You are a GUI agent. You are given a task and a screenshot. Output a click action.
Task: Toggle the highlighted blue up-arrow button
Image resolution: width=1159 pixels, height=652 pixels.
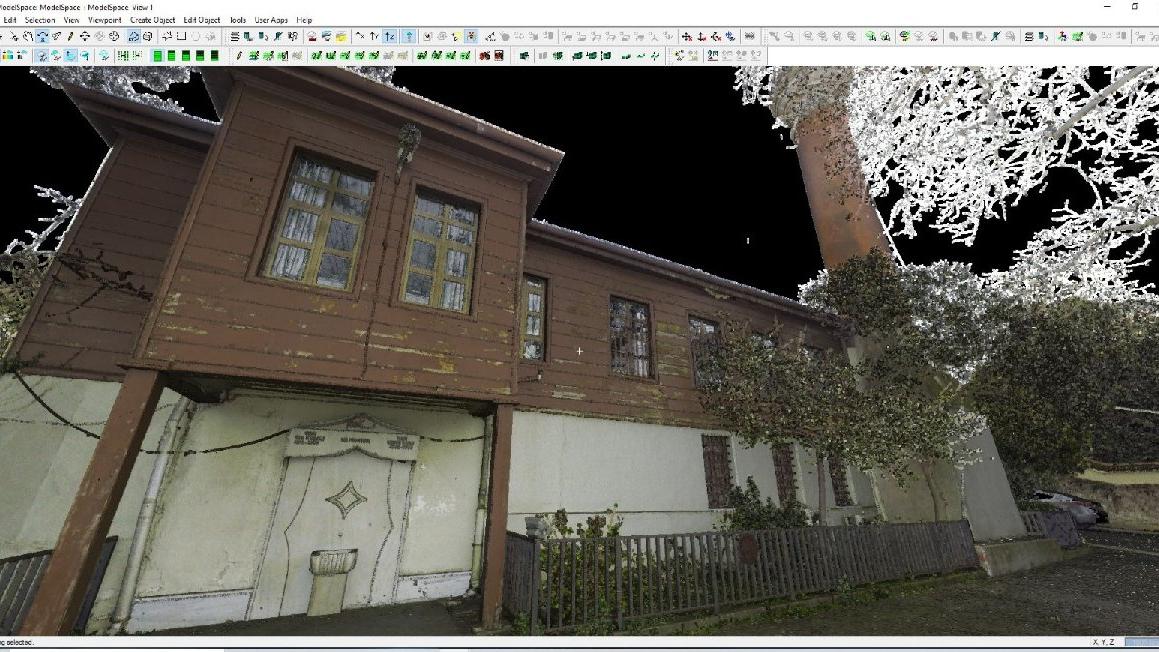point(409,36)
